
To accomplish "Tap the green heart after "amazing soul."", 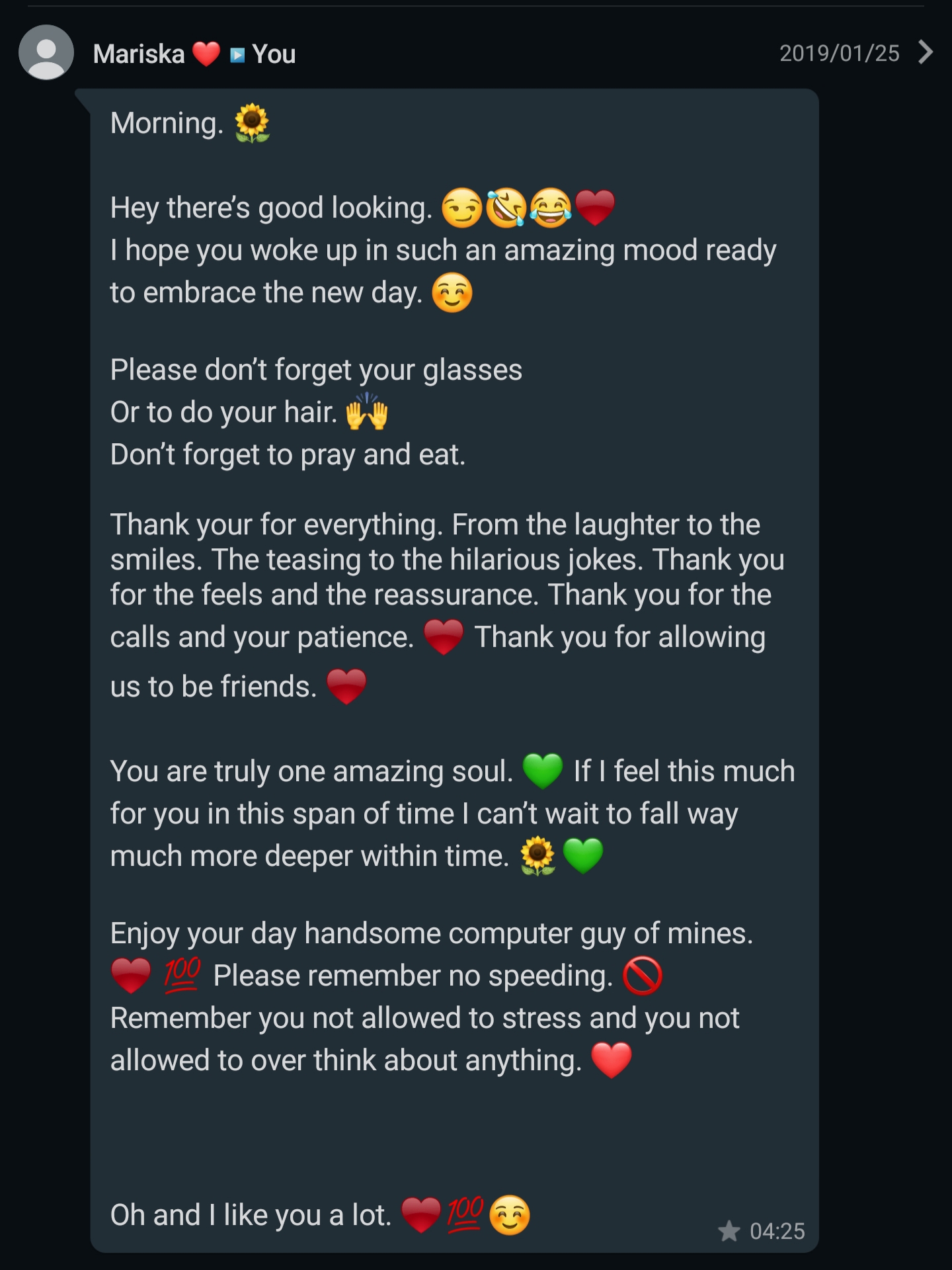I will pos(543,771).
